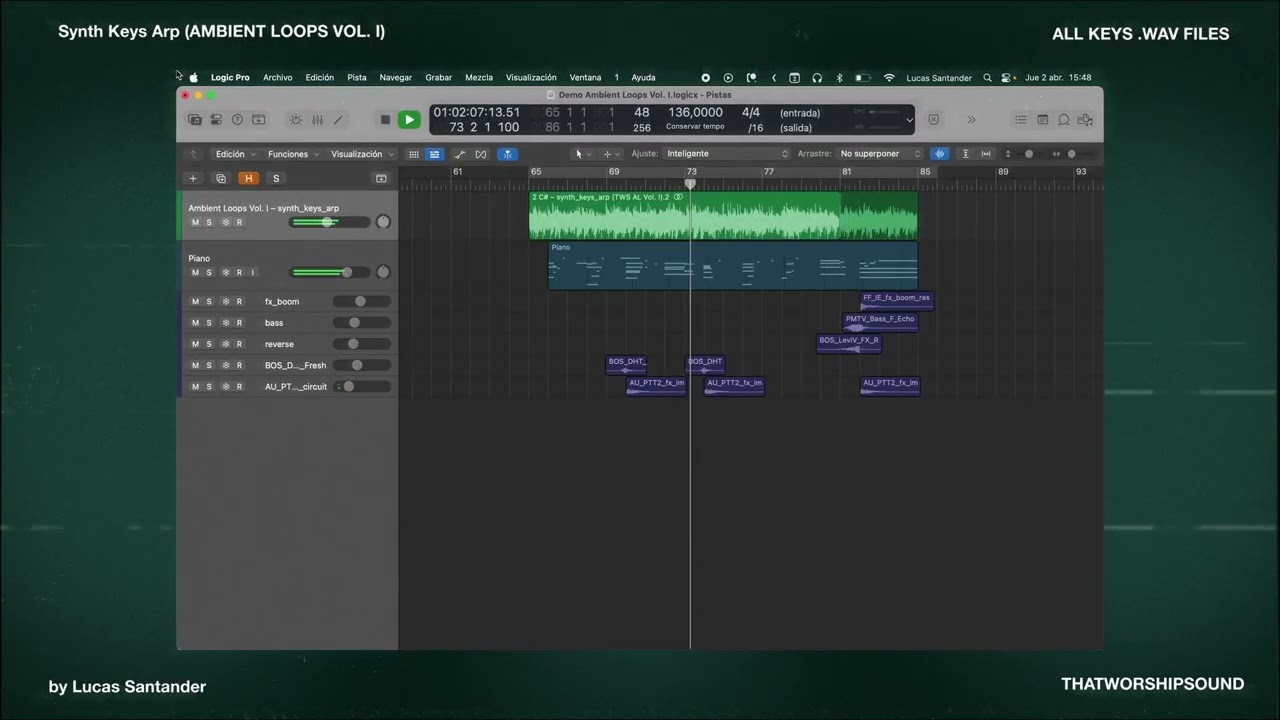Toggle the toolbar download-tray icon
Viewport: 1280px width, 720px height.
tap(258, 120)
